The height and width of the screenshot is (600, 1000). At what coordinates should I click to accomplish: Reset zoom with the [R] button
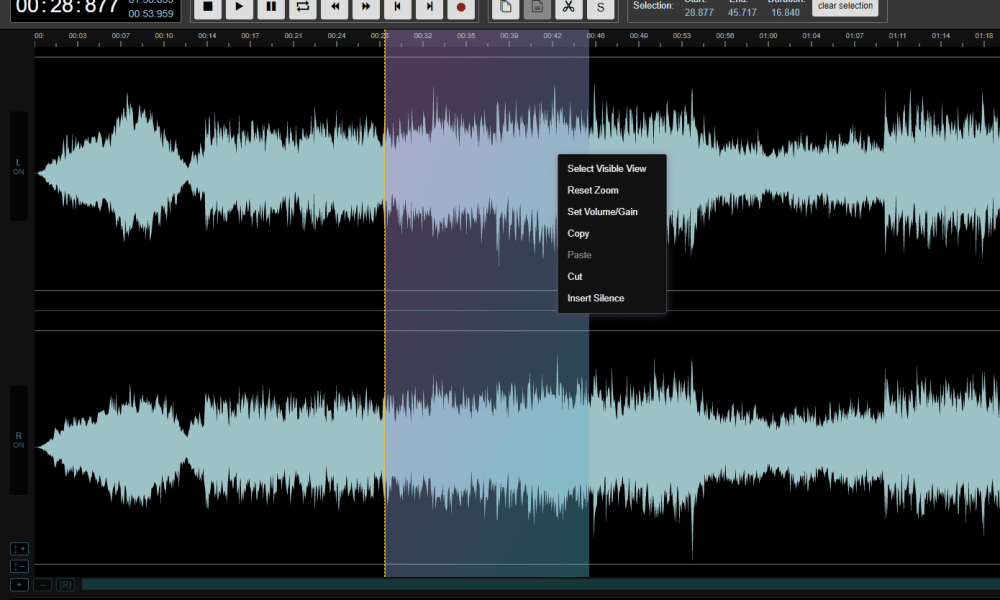pyautogui.click(x=65, y=585)
